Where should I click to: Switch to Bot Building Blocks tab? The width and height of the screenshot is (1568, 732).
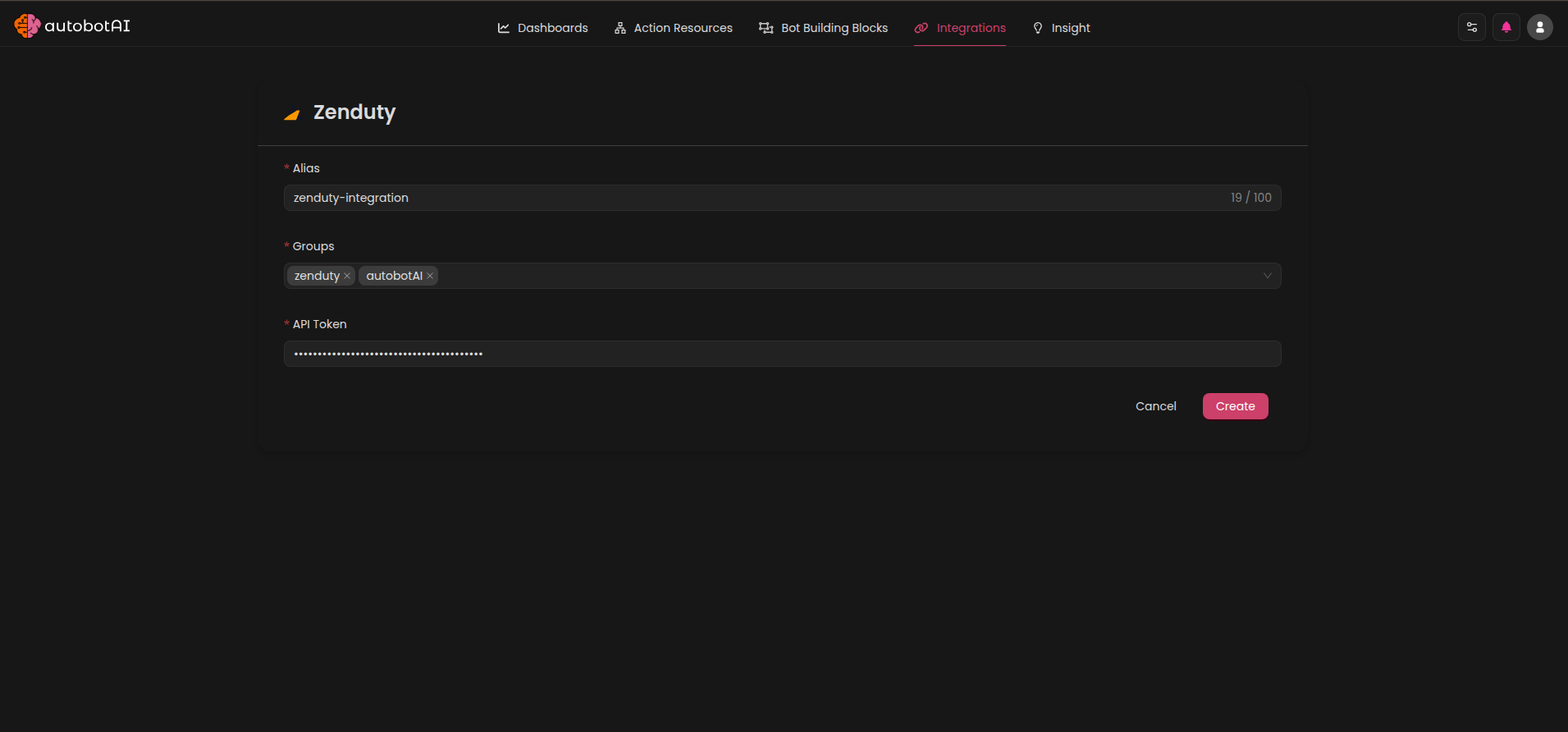[x=824, y=28]
